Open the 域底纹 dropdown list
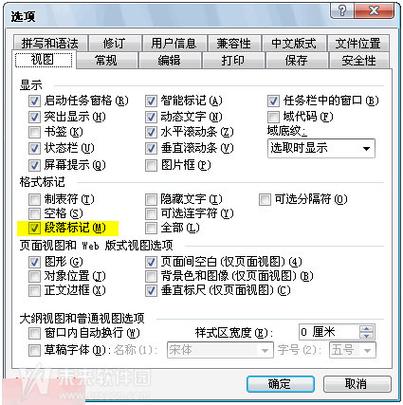 click(321, 148)
